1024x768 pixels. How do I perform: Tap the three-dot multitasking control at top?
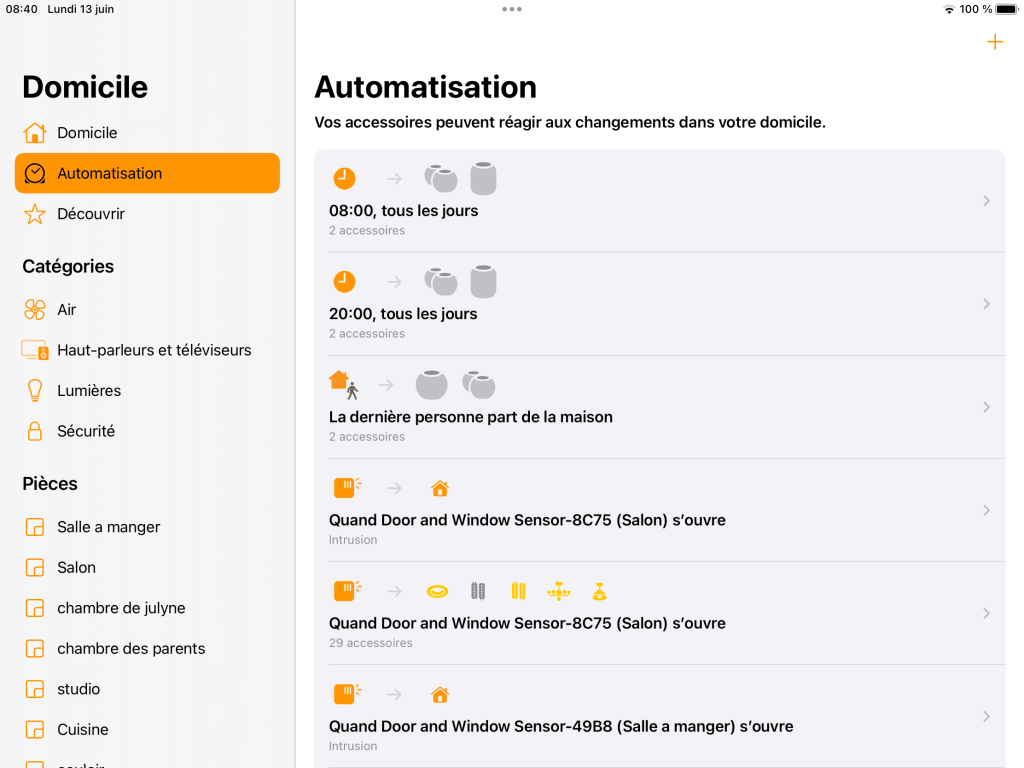click(512, 9)
